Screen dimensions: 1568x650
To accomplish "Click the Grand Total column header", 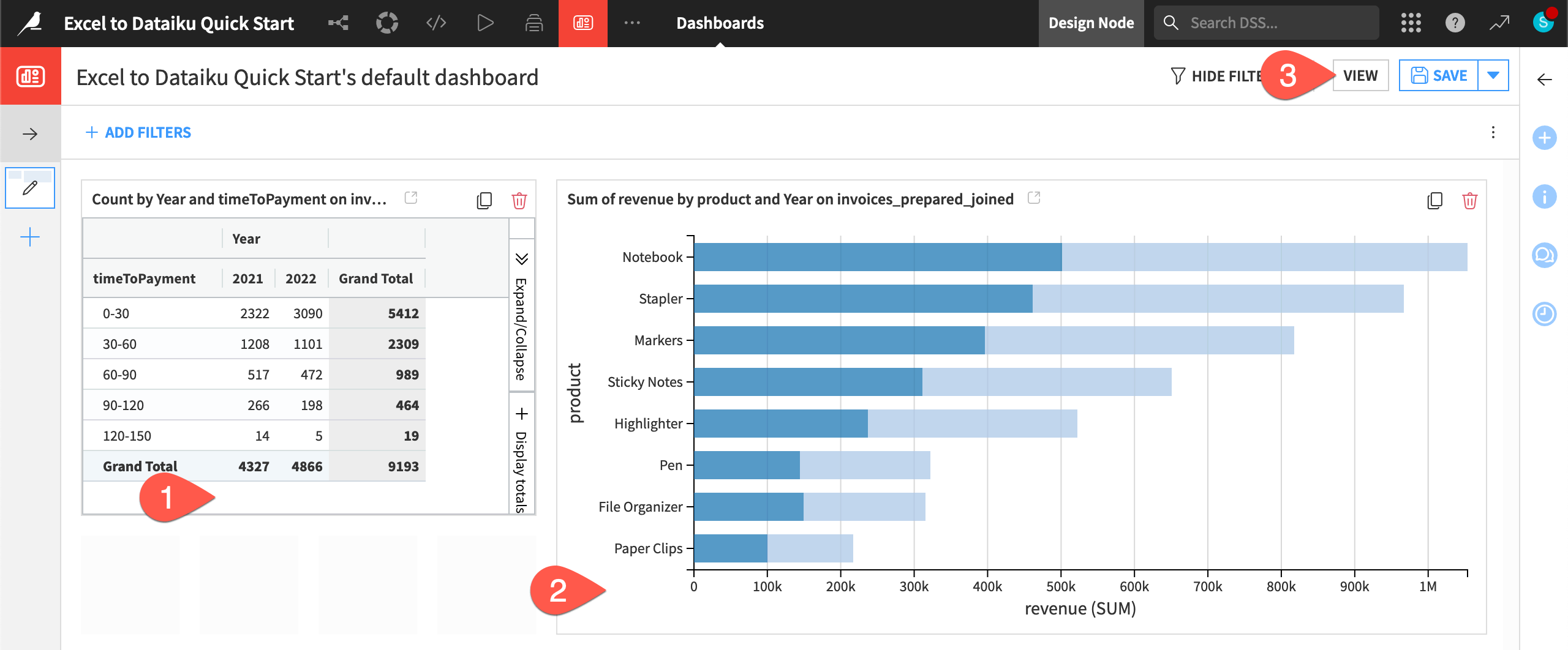I will pos(375,278).
